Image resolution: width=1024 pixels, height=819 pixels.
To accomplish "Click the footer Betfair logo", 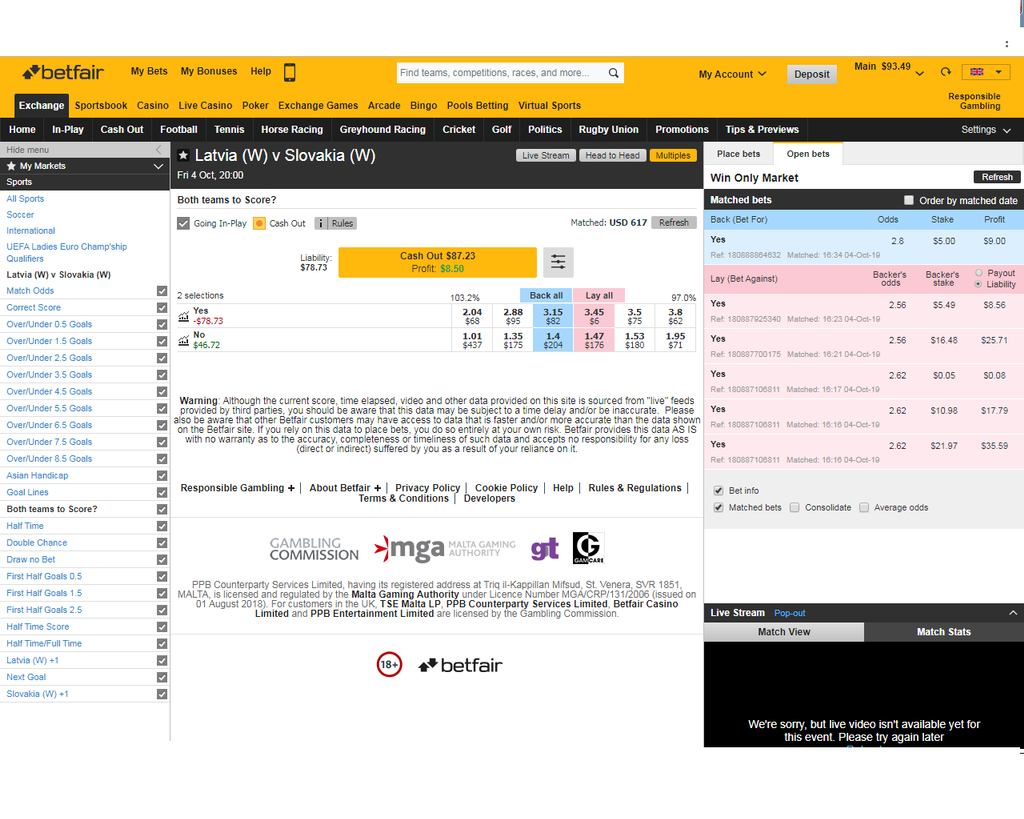I will 460,665.
